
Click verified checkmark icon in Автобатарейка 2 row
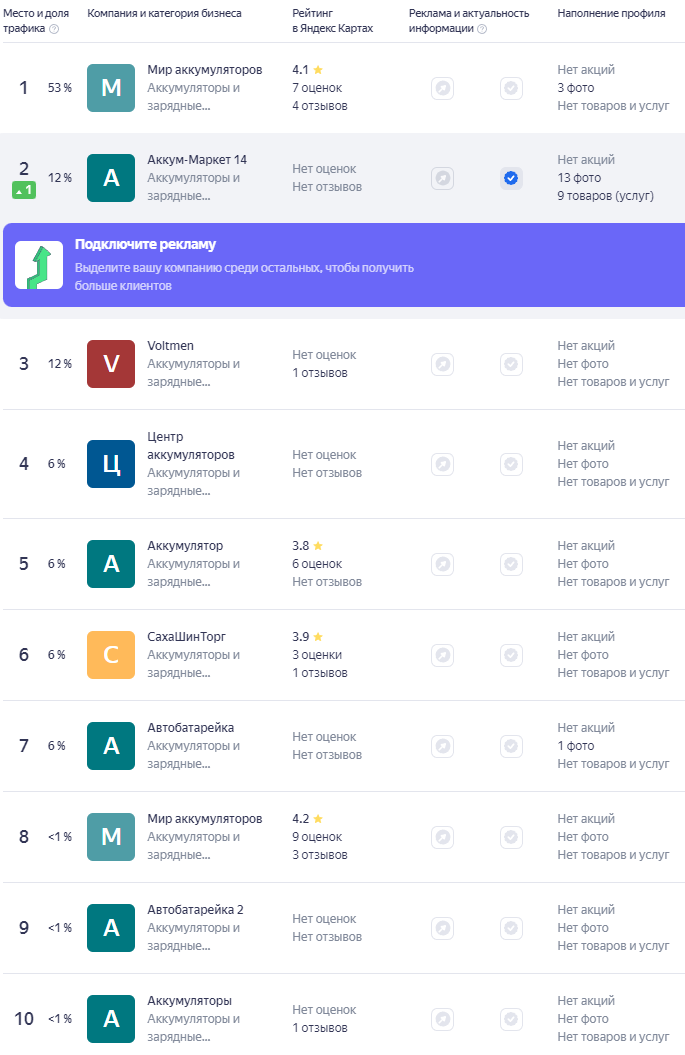point(511,928)
